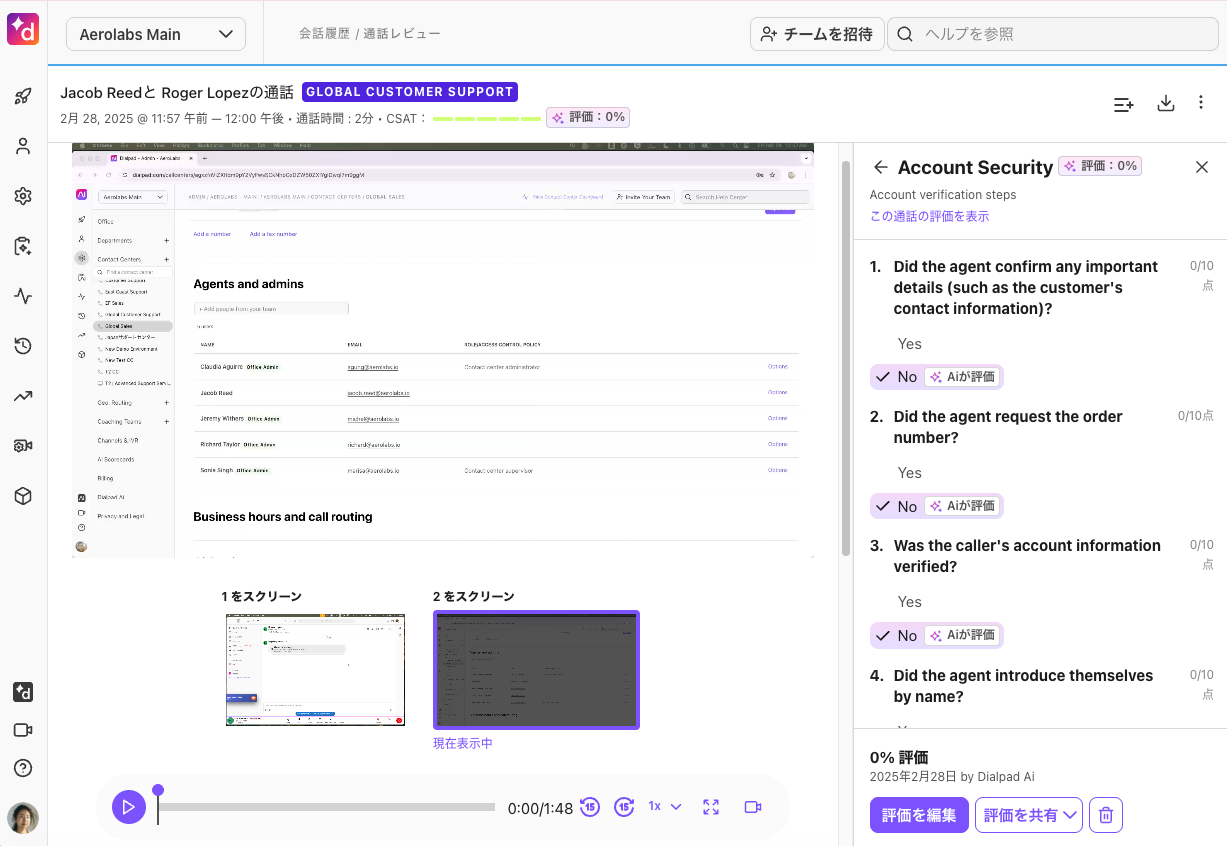Select Yes for confirming important details question
The image size is (1227, 846).
[910, 343]
